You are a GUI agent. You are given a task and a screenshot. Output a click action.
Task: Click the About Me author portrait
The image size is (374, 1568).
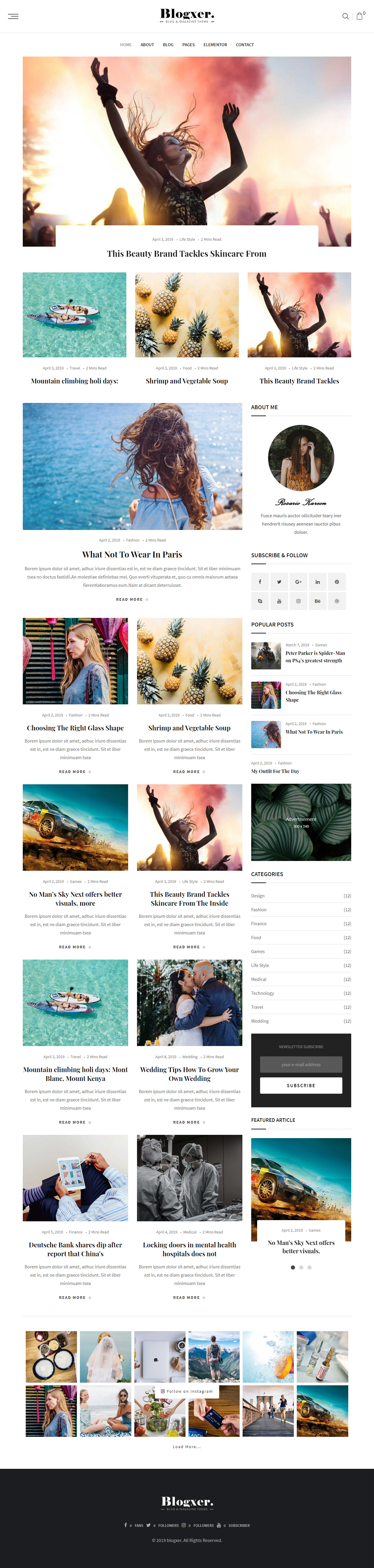coord(301,458)
